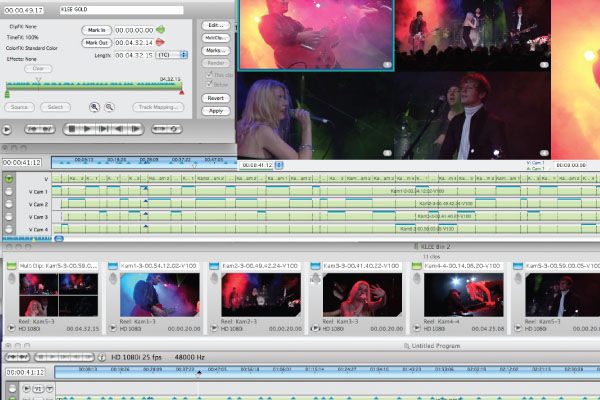Click the playhead marker in Untitled Program ruler
The width and height of the screenshot is (600, 400).
[198, 373]
